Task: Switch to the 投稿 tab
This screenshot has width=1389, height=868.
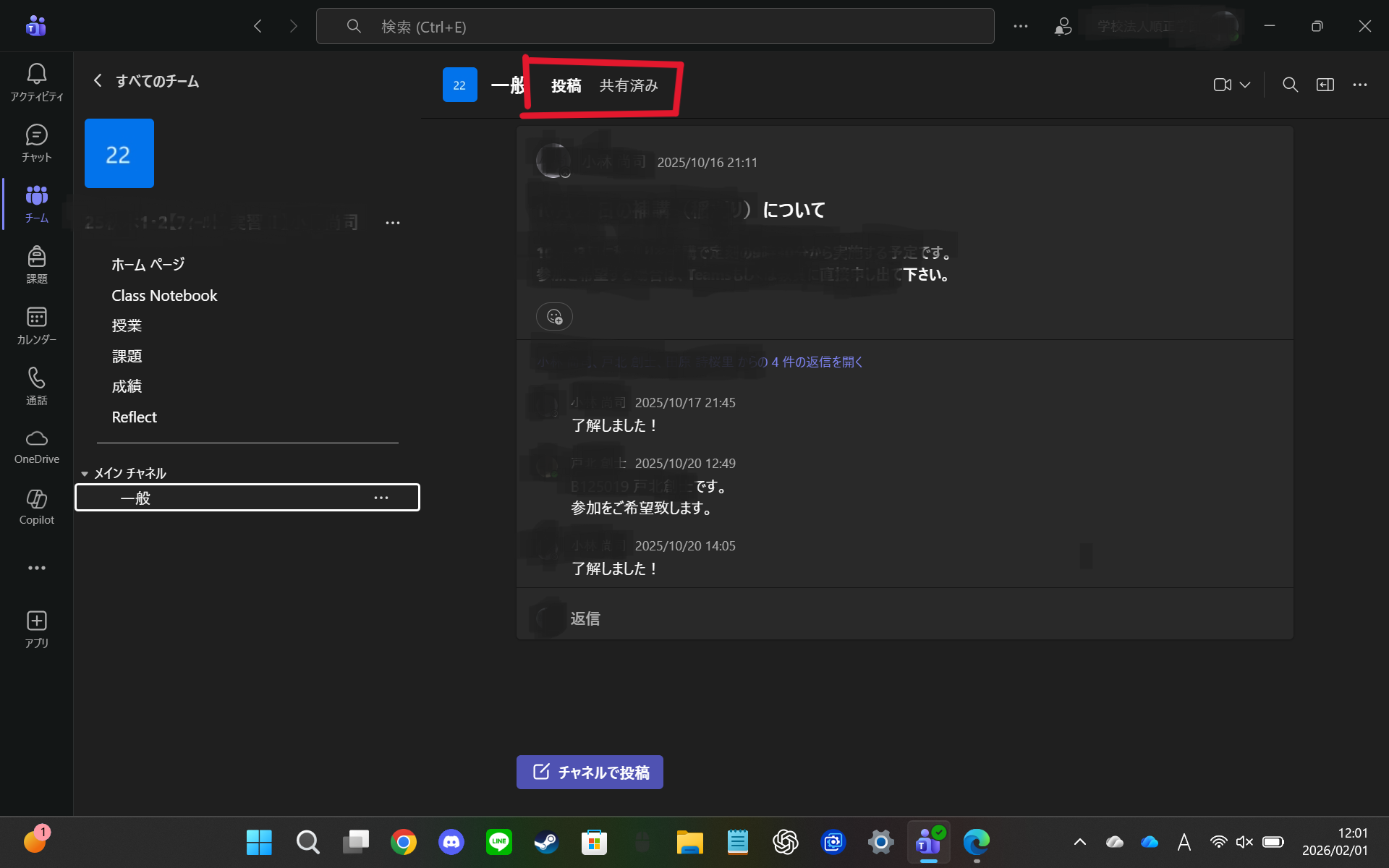Action: coord(566,85)
